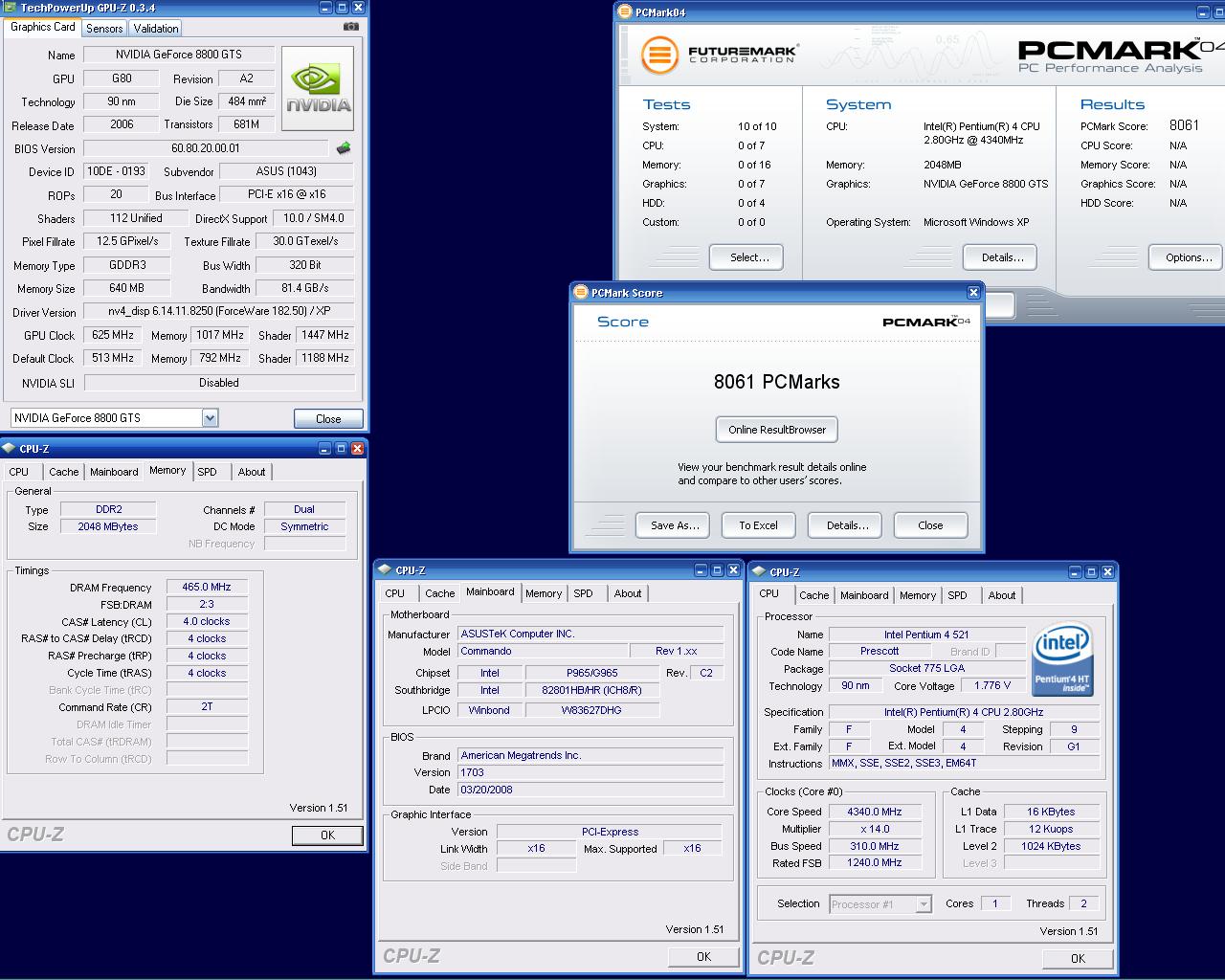This screenshot has width=1225, height=980.
Task: Close the PCMark Score window with X
Action: [973, 293]
